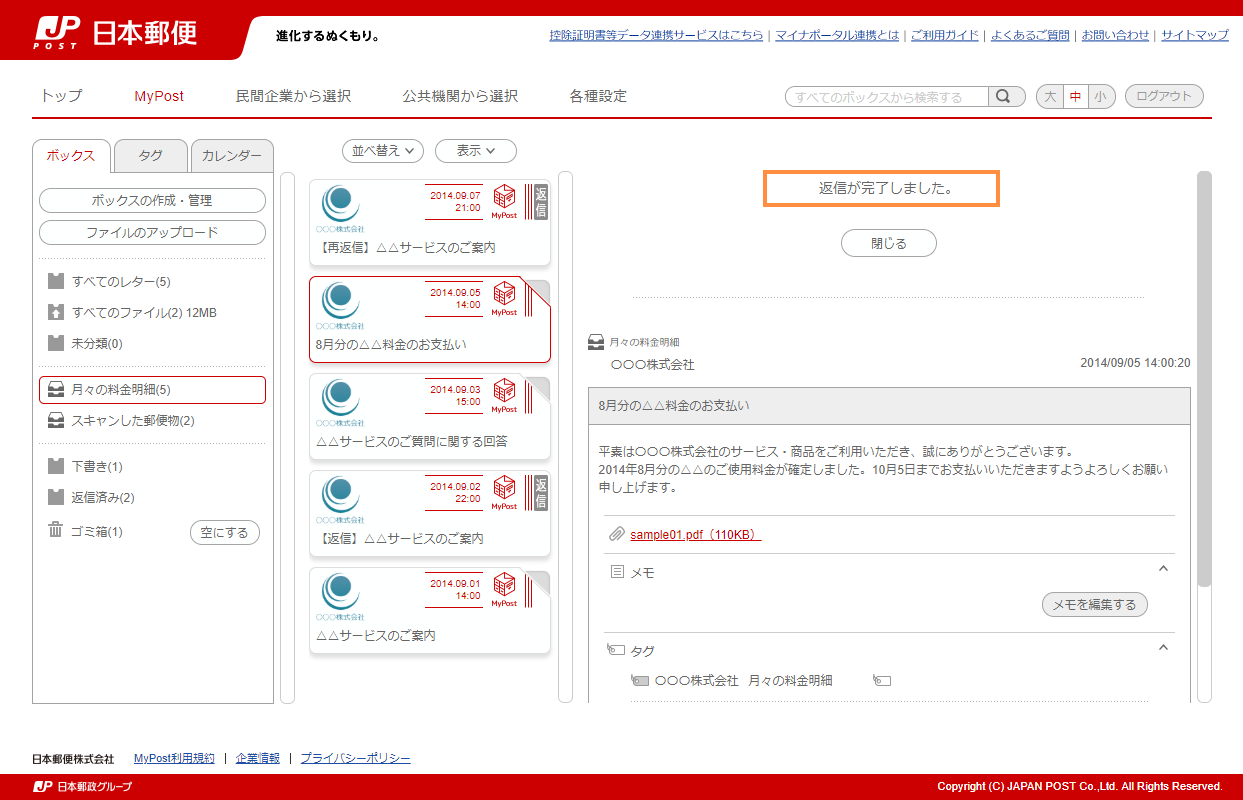This screenshot has width=1243, height=800.
Task: Click tag icon before ○○○株式会社 tag
Action: (640, 680)
